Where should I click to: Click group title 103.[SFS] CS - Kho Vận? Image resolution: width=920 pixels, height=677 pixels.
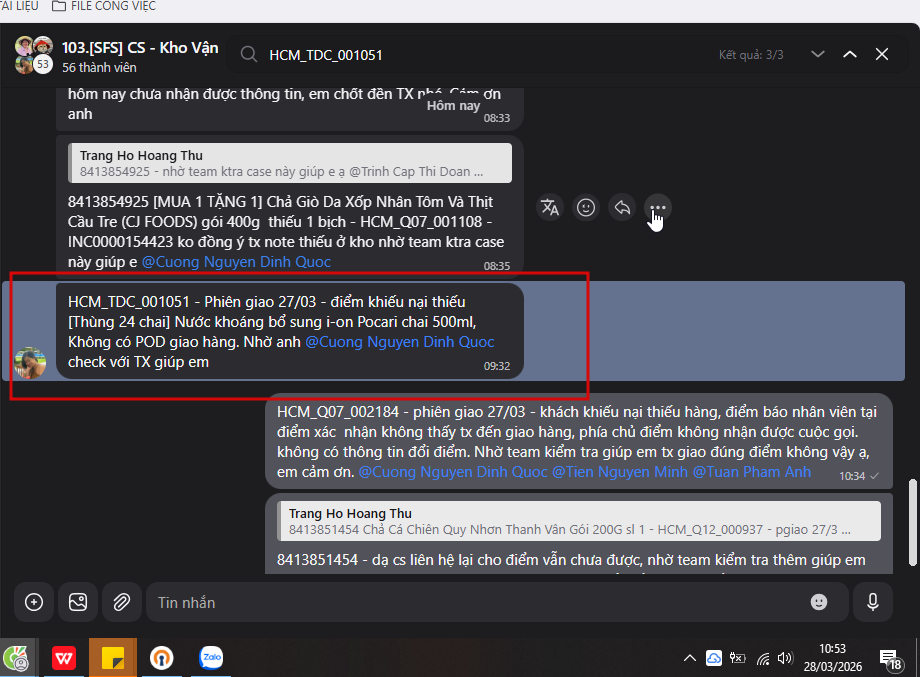click(140, 48)
